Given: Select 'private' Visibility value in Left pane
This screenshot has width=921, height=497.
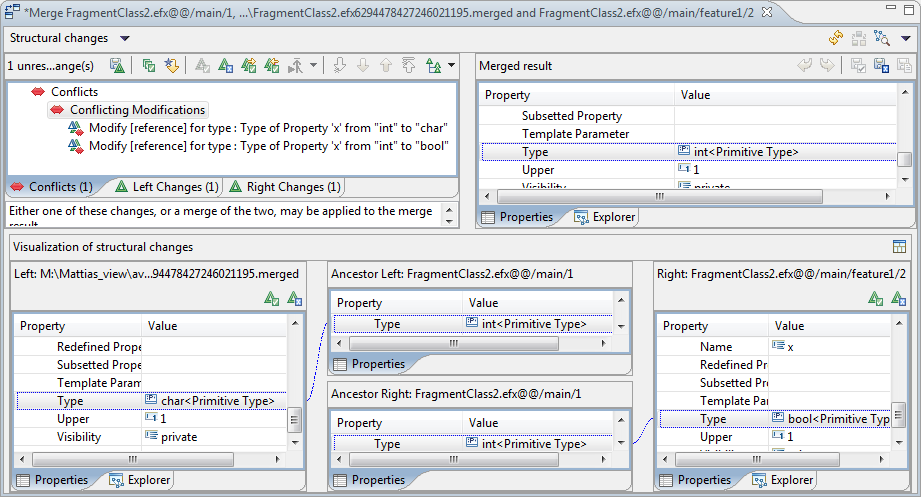Looking at the screenshot, I should coord(179,437).
